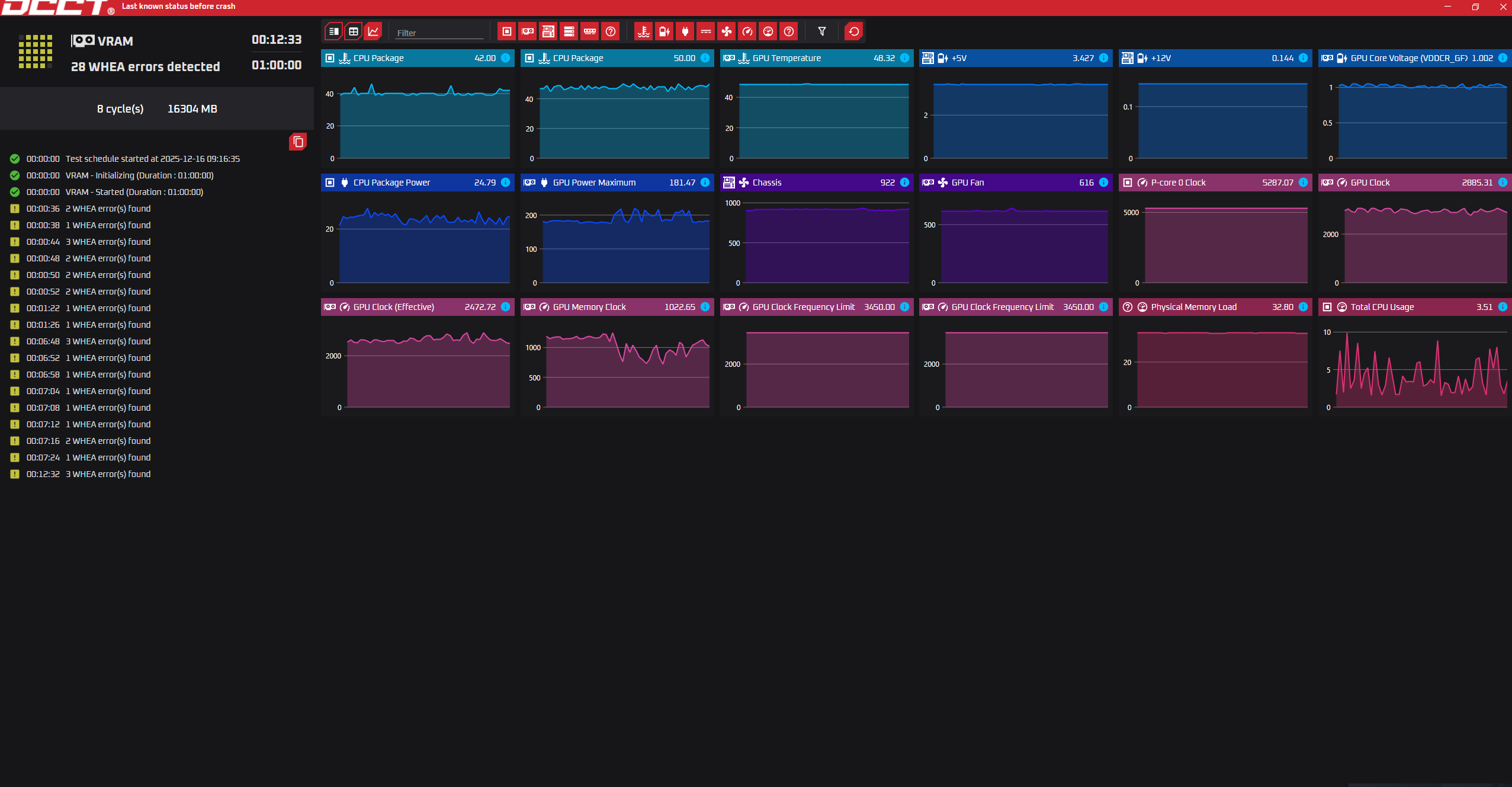1512x787 pixels.
Task: Toggle the GPU sensor filter
Action: point(528,32)
